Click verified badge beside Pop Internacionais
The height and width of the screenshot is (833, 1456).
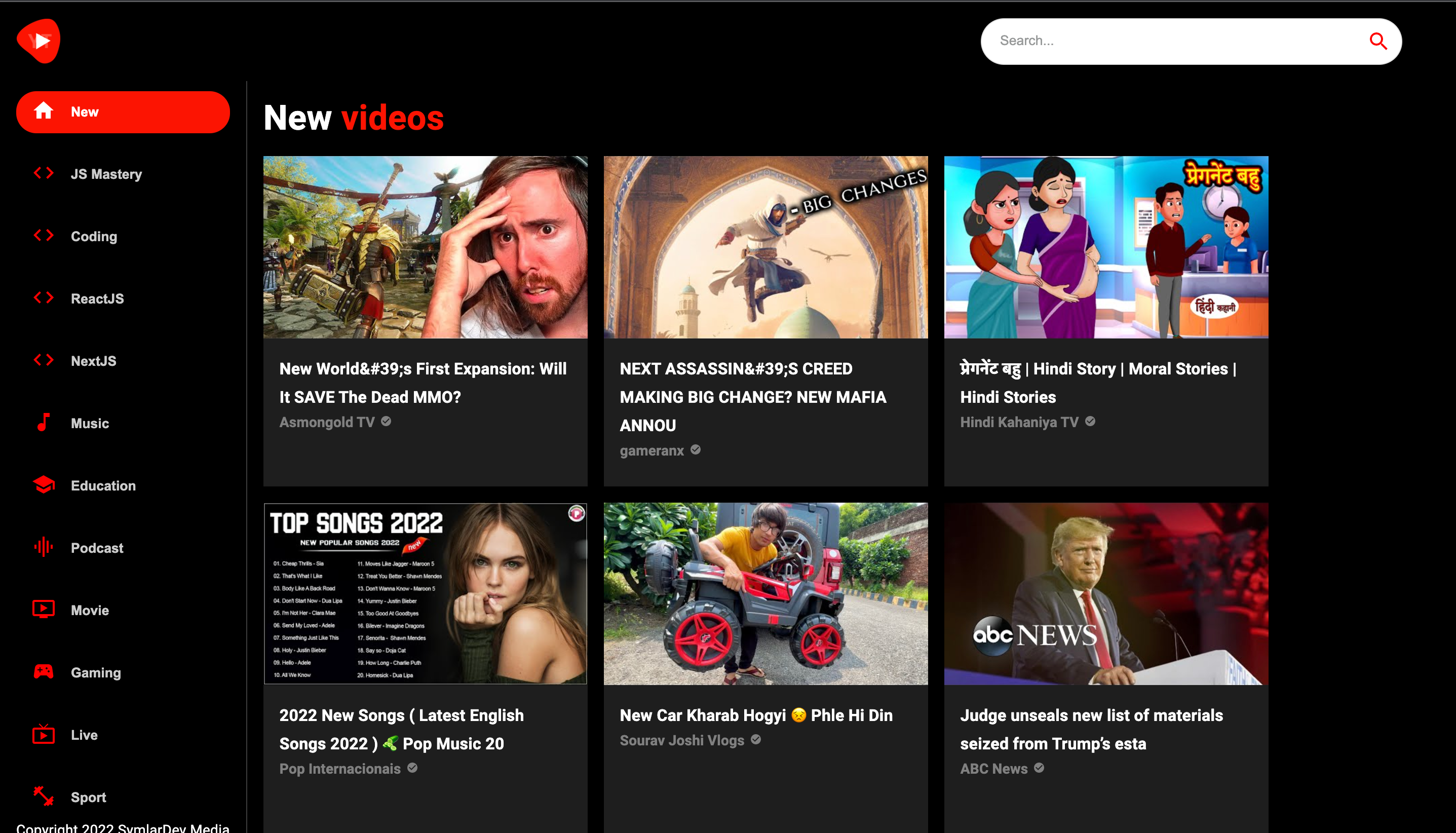[x=412, y=768]
